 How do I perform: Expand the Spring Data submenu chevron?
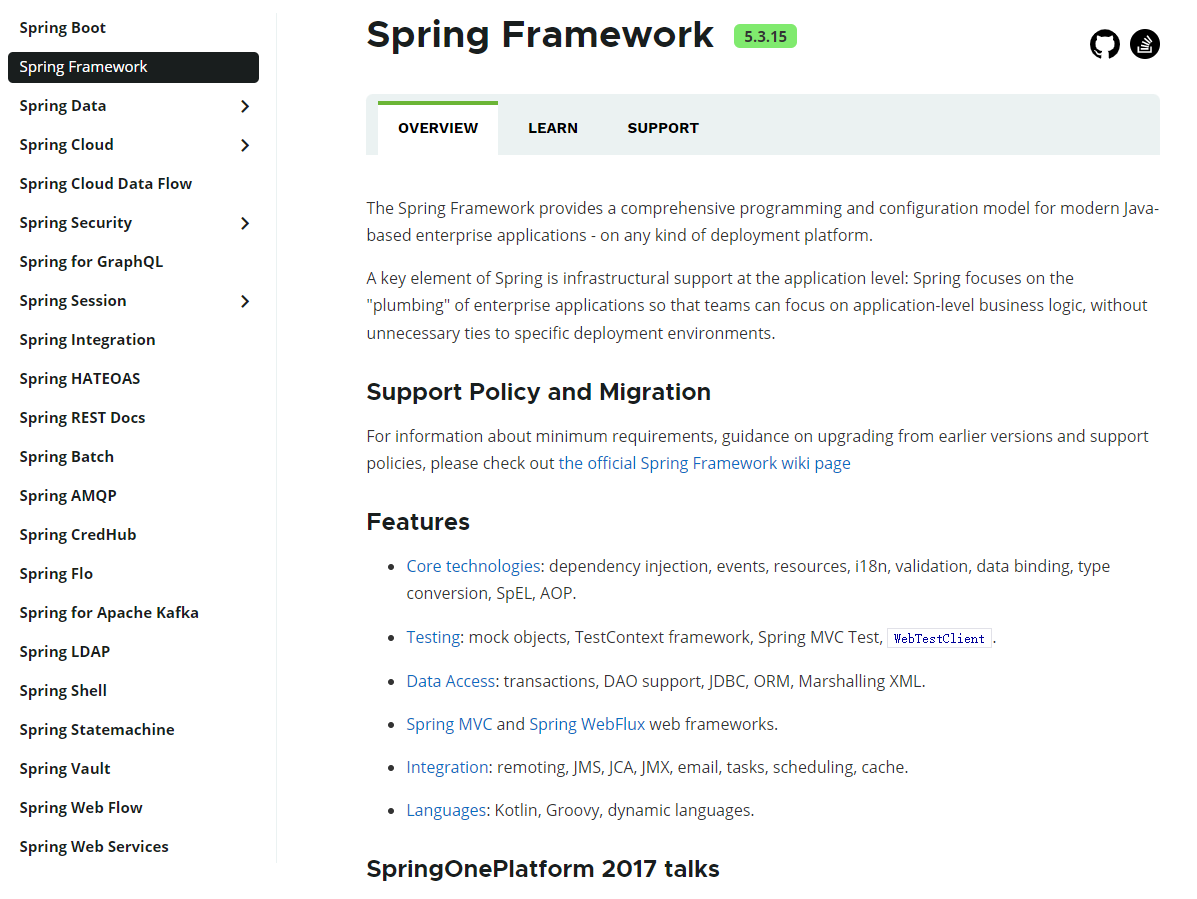tap(245, 106)
